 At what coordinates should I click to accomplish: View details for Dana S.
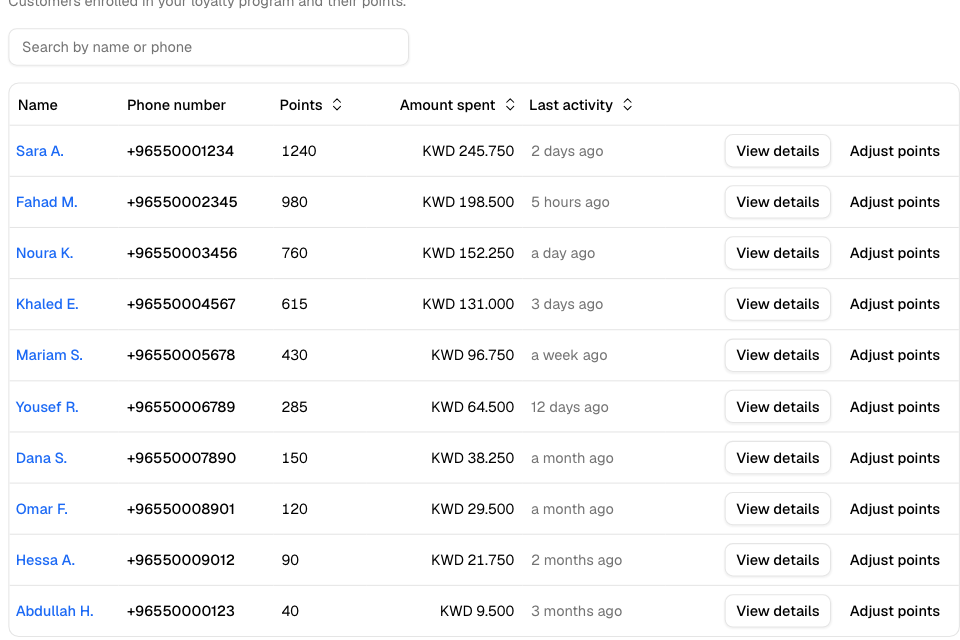point(778,458)
